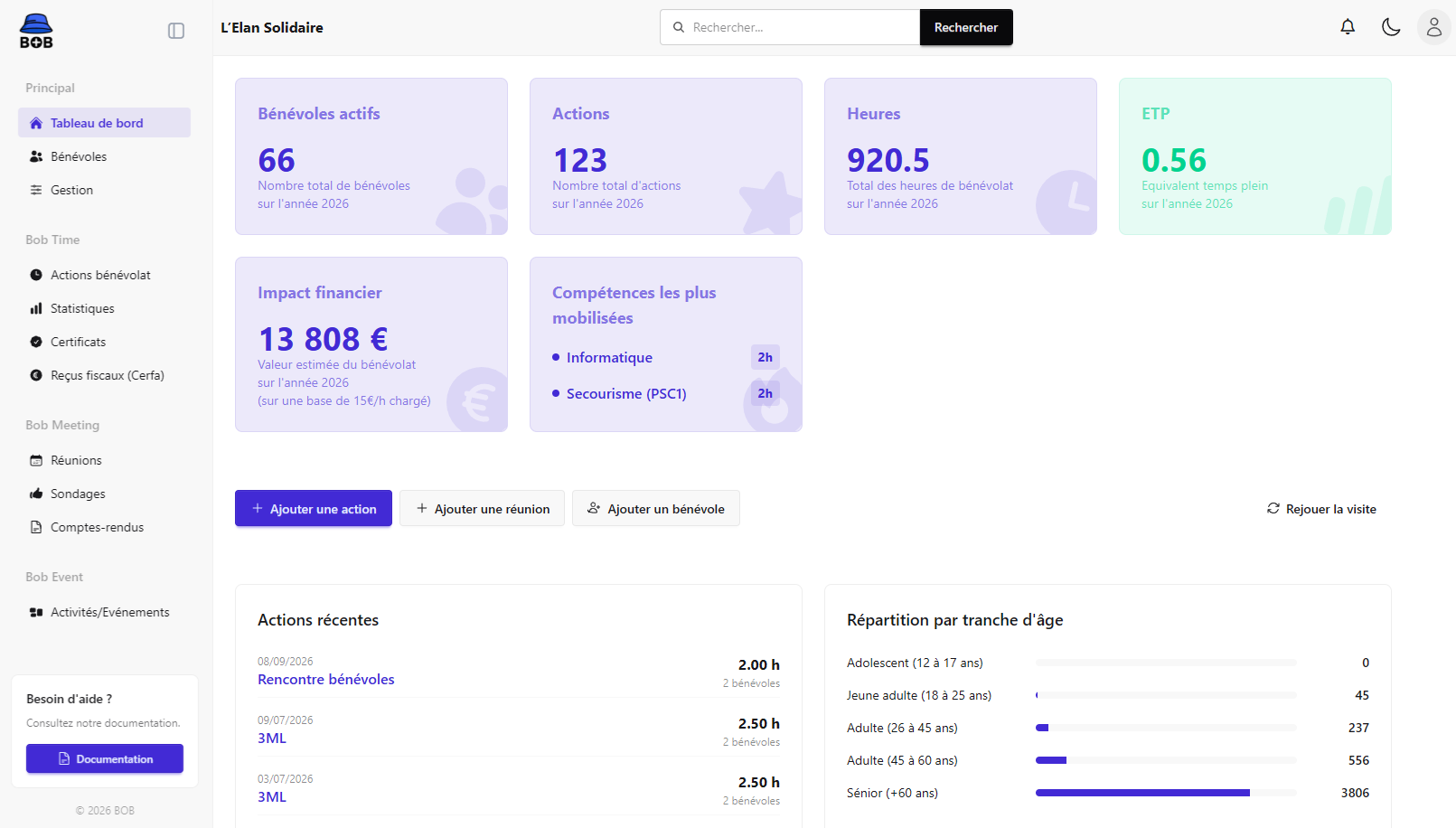Toggle dark mode moon icon
Screen dimensions: 1456x828
point(1391,27)
